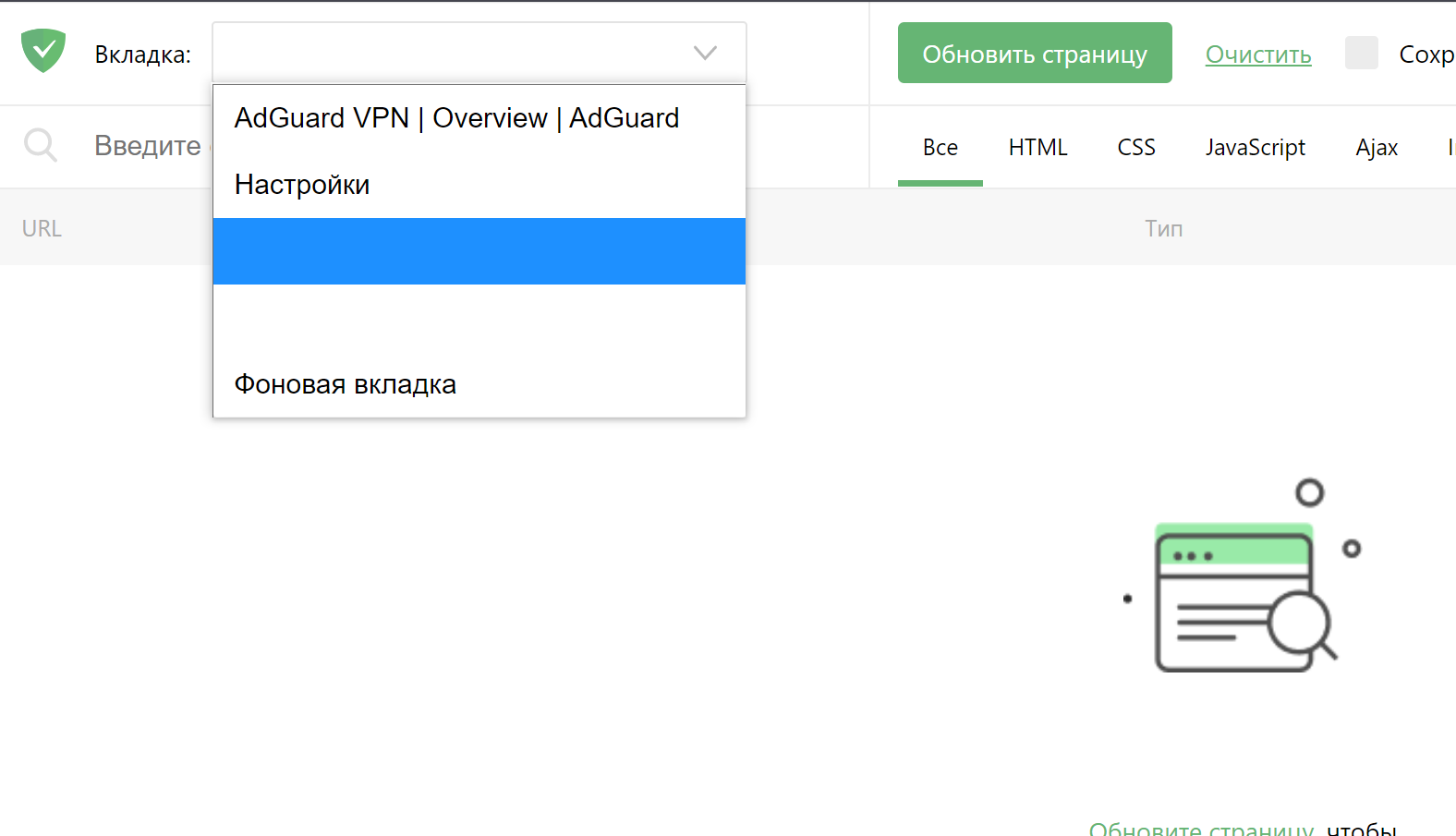Click the Очистить link

1258,55
